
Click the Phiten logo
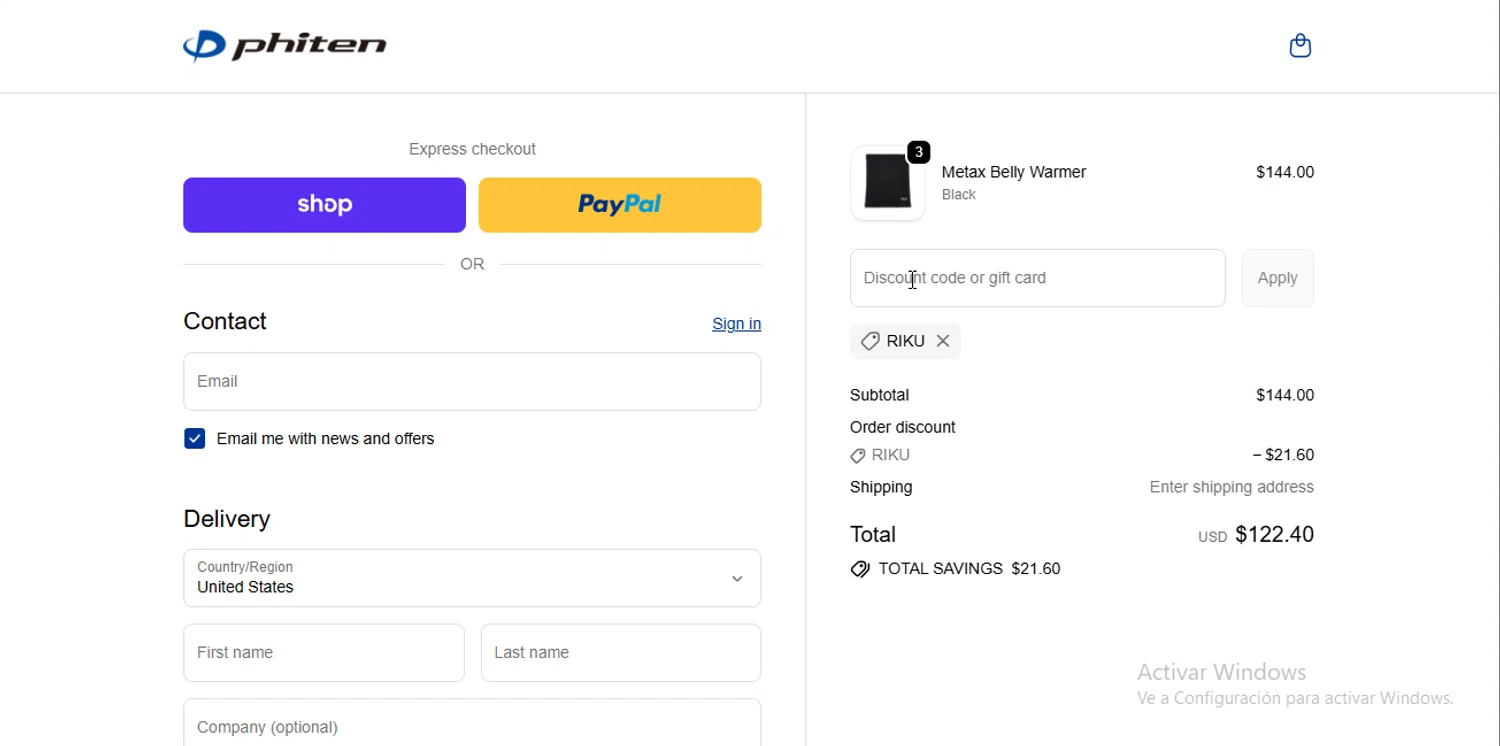285,46
